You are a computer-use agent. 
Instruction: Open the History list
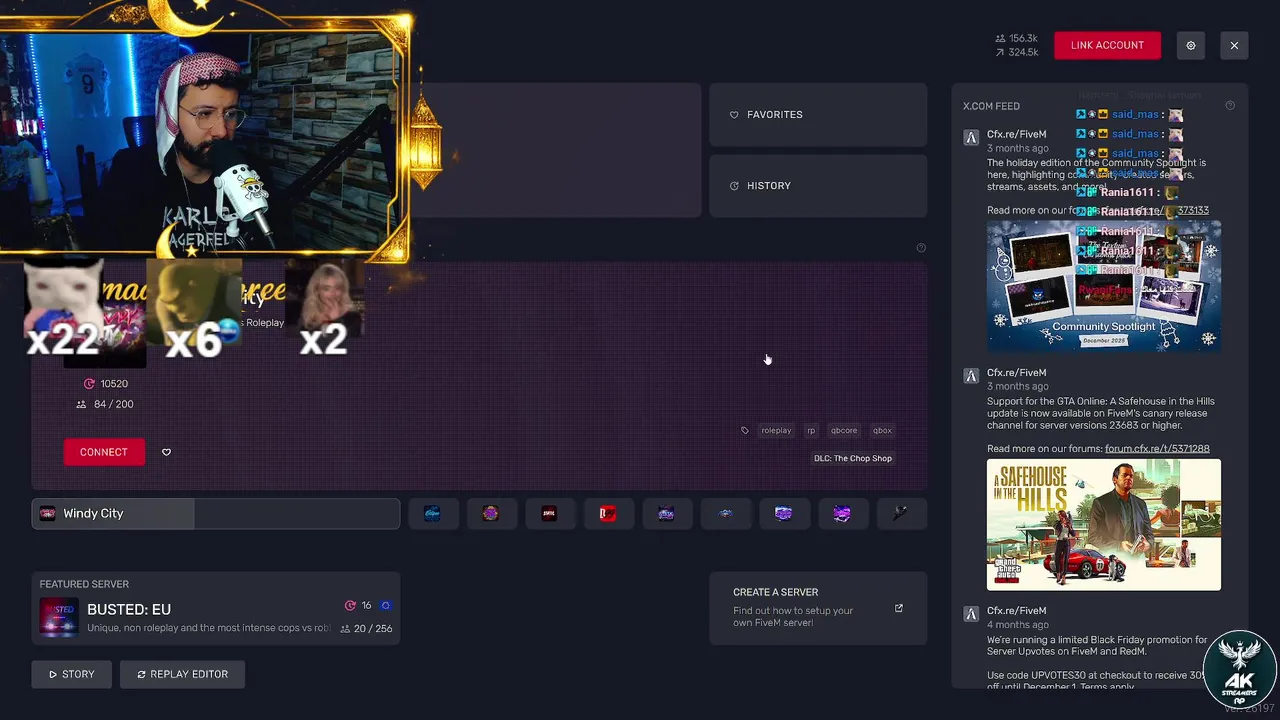[x=818, y=185]
